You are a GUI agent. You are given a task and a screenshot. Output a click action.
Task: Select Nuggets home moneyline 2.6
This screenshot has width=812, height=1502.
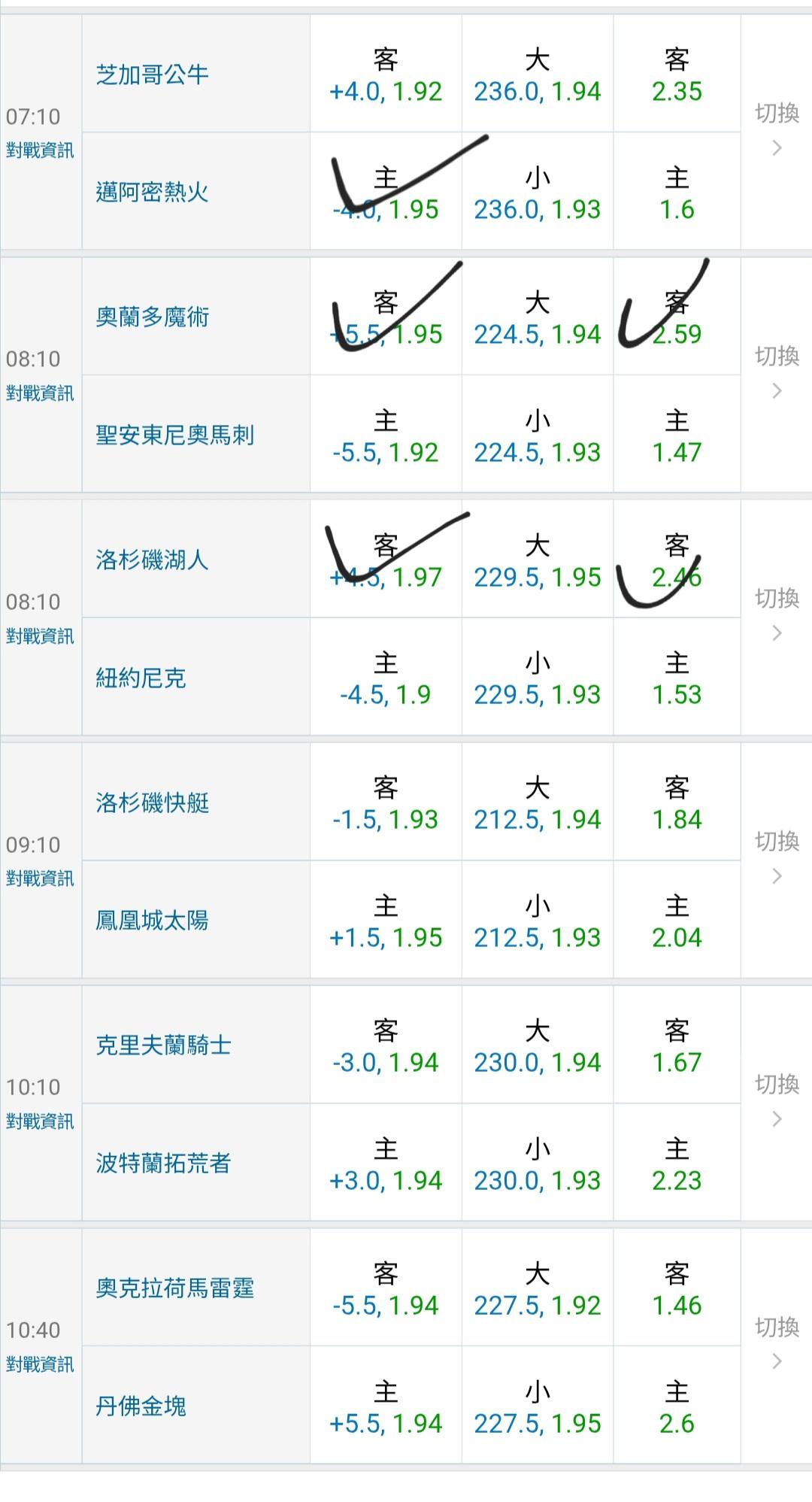tap(677, 1408)
